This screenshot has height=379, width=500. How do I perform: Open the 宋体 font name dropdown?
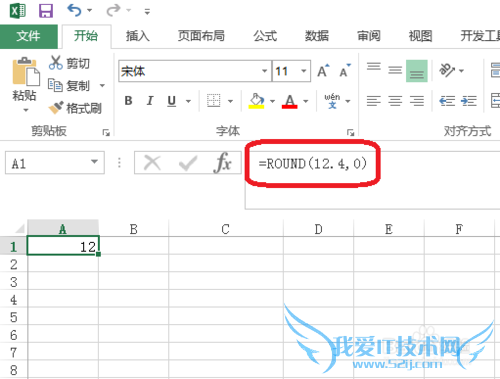[x=264, y=71]
